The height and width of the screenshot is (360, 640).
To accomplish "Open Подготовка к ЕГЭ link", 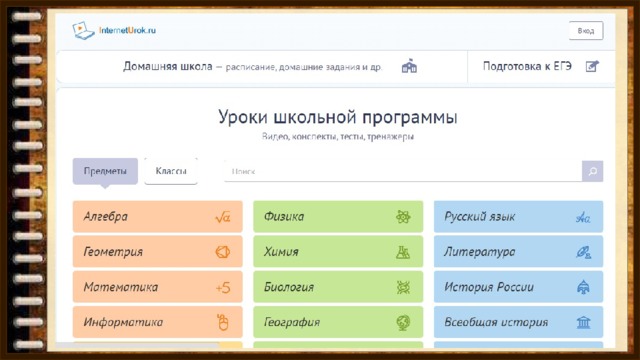I will pyautogui.click(x=527, y=66).
